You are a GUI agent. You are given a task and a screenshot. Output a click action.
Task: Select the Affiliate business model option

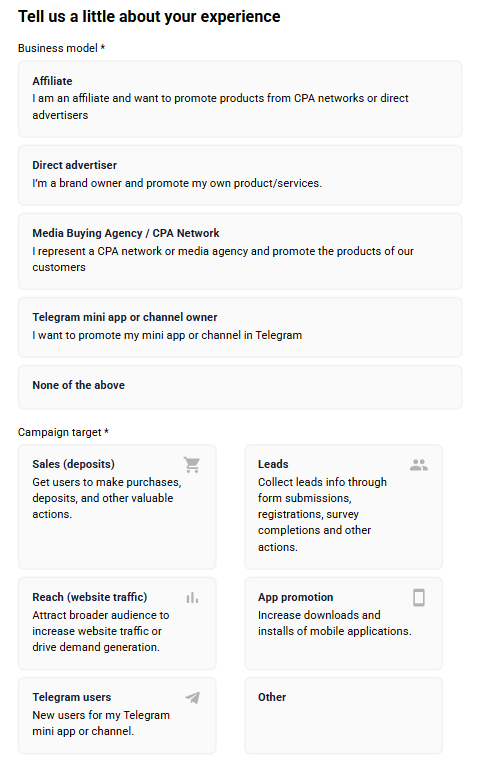[240, 99]
